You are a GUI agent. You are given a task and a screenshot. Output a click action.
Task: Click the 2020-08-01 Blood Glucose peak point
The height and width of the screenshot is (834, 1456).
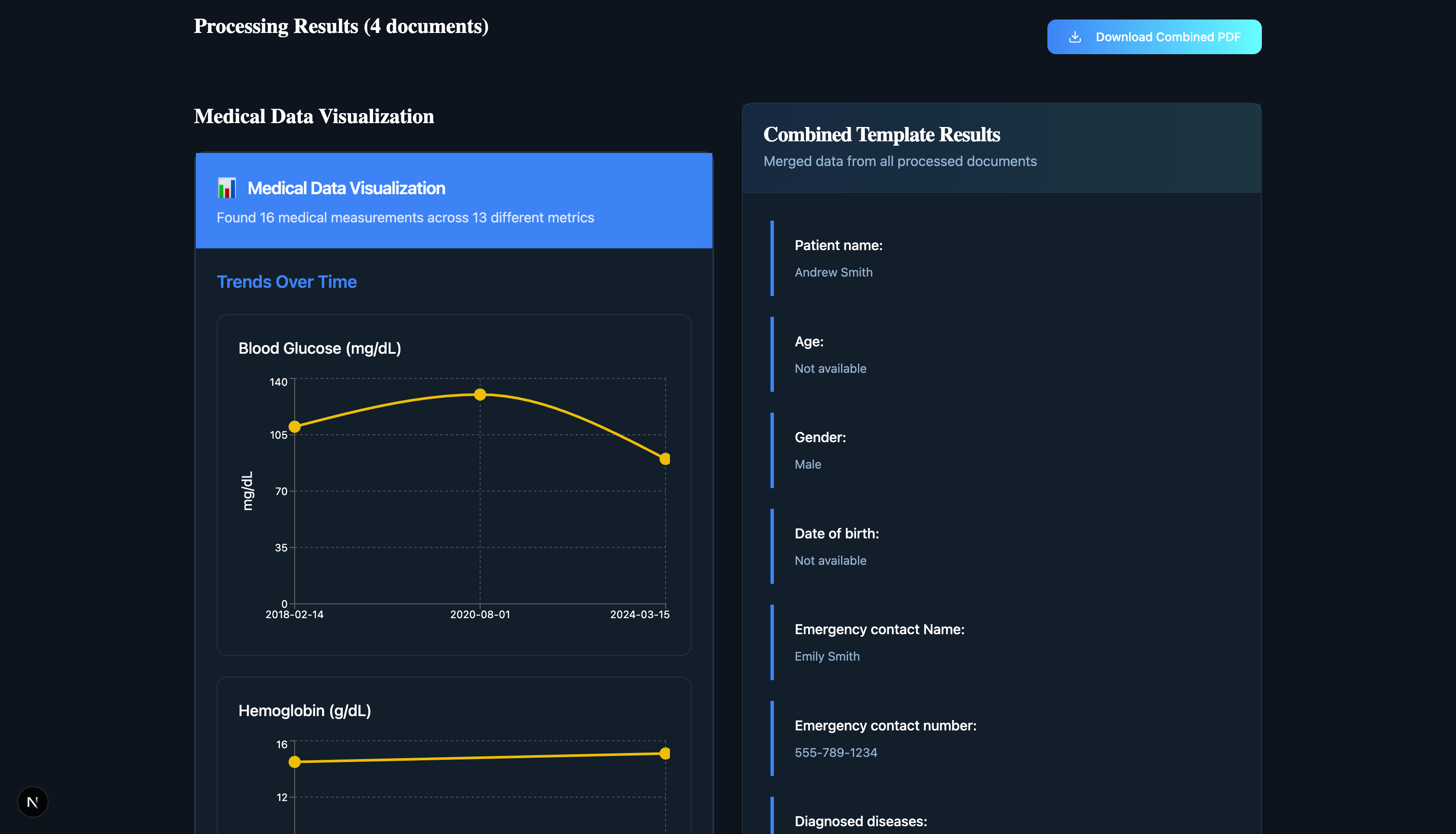tap(480, 394)
